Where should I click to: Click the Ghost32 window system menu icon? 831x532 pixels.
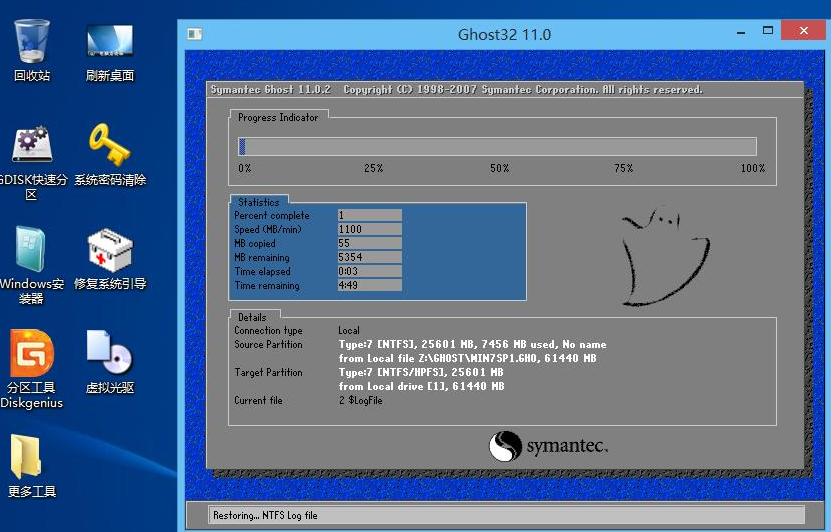pyautogui.click(x=195, y=34)
